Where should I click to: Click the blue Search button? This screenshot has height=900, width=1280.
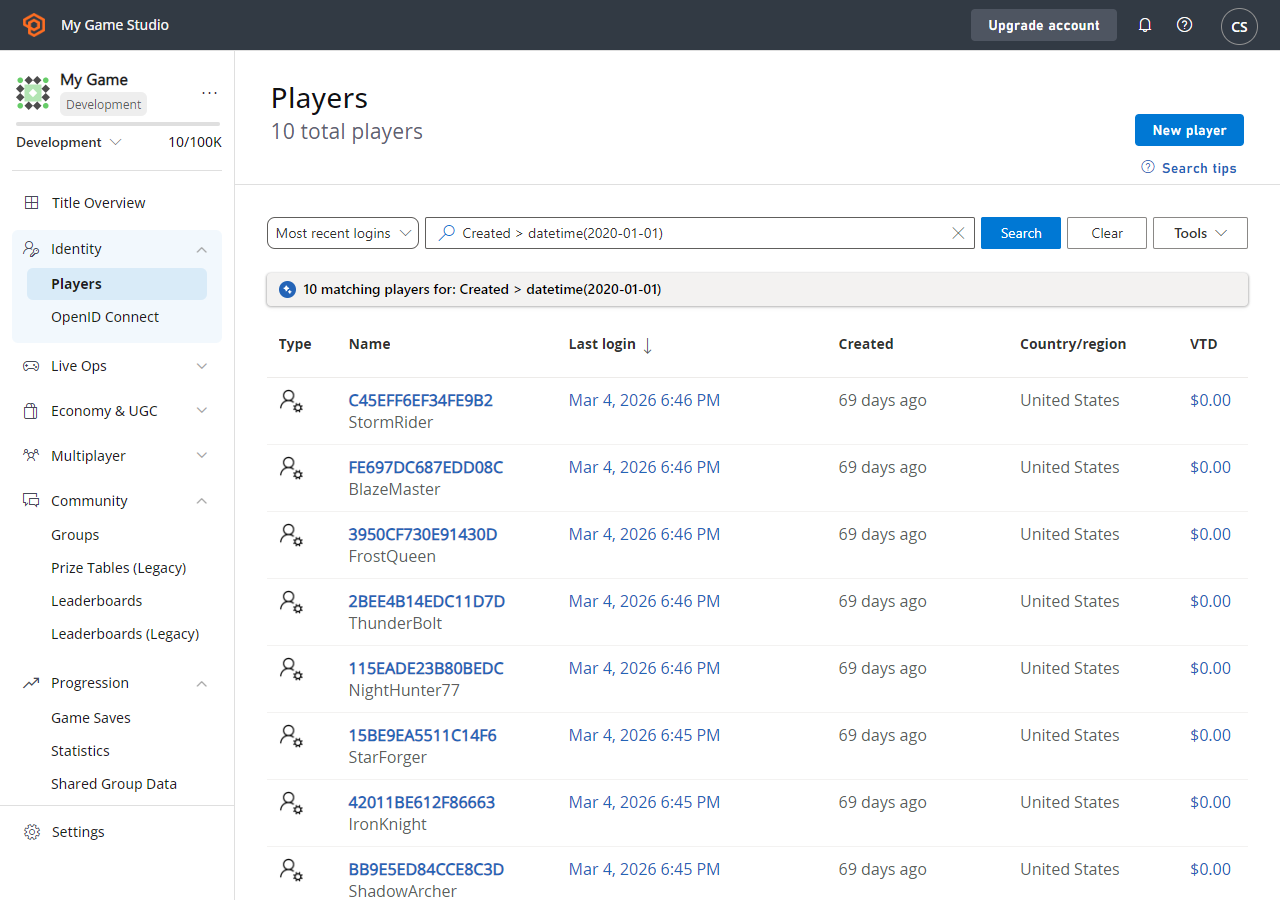point(1021,233)
